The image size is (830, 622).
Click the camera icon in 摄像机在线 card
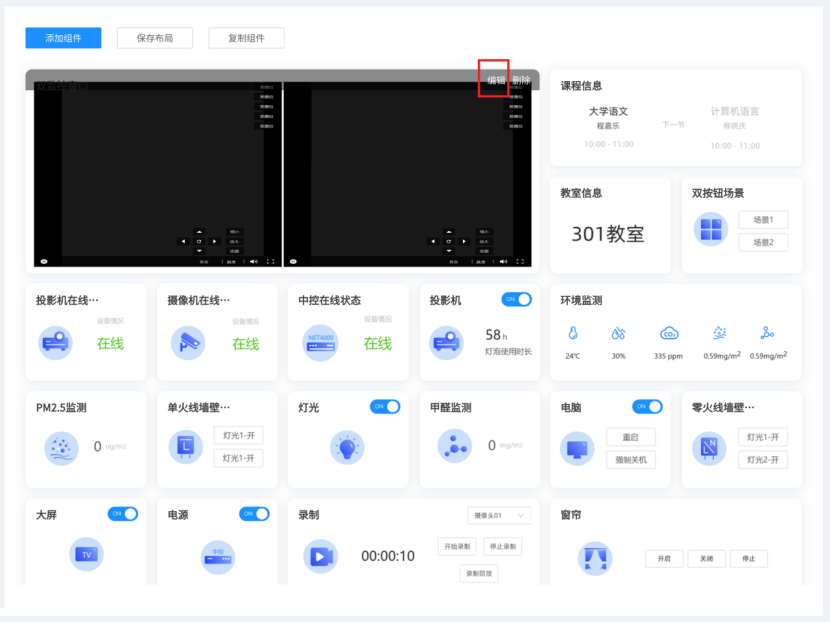pos(188,343)
